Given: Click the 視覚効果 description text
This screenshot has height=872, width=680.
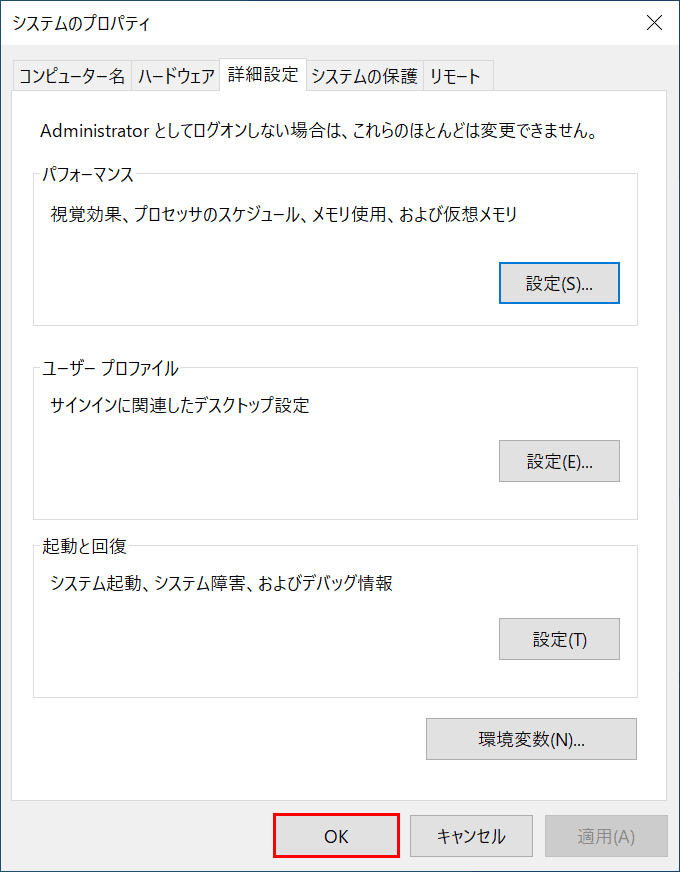Looking at the screenshot, I should pos(284,213).
